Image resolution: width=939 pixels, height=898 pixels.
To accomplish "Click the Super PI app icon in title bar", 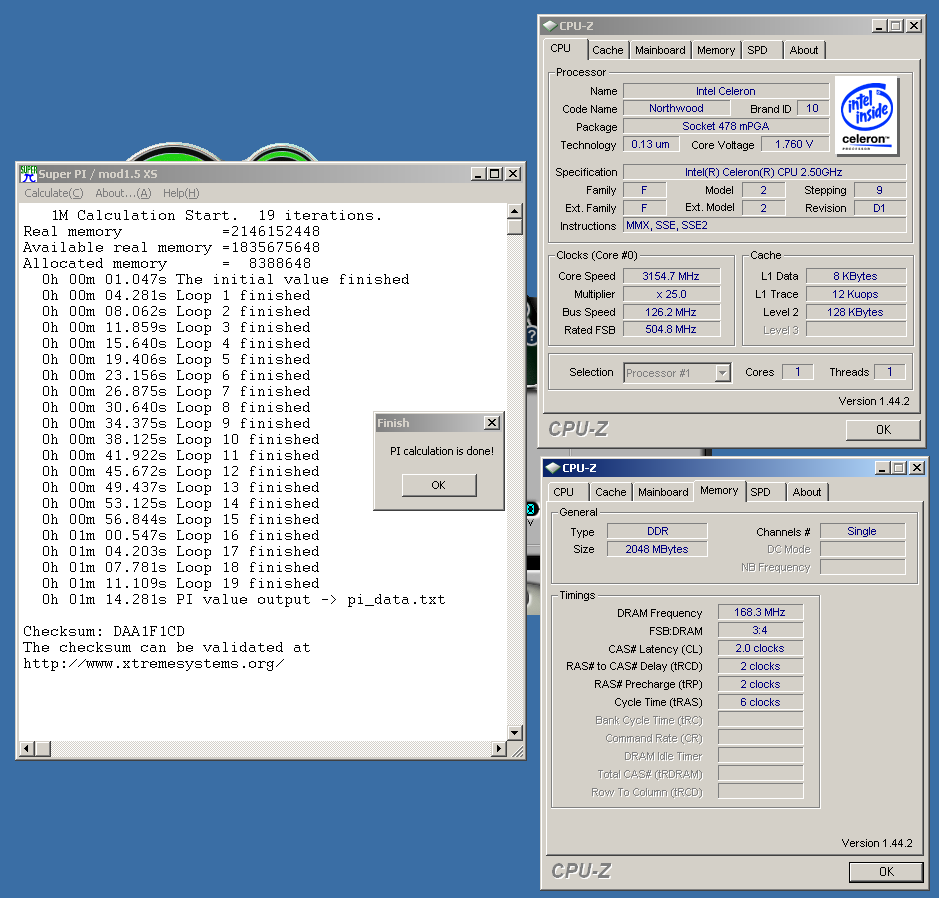I will (28, 174).
